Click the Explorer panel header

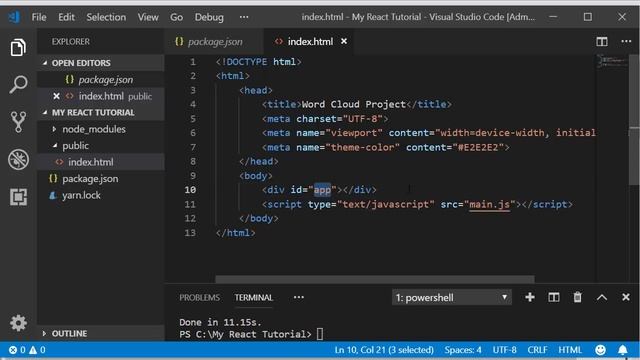pyautogui.click(x=70, y=42)
